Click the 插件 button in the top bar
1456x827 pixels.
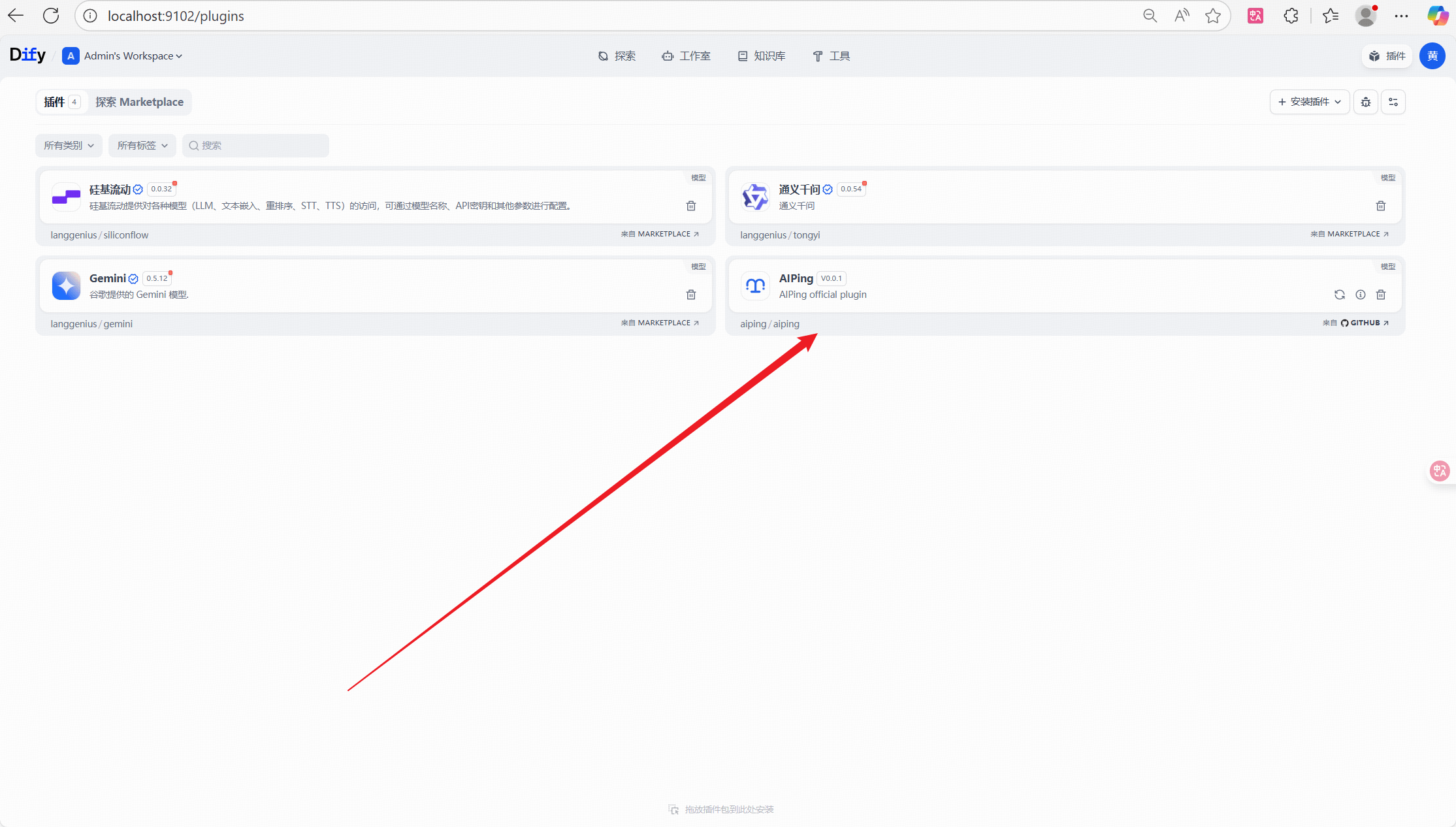(1387, 56)
